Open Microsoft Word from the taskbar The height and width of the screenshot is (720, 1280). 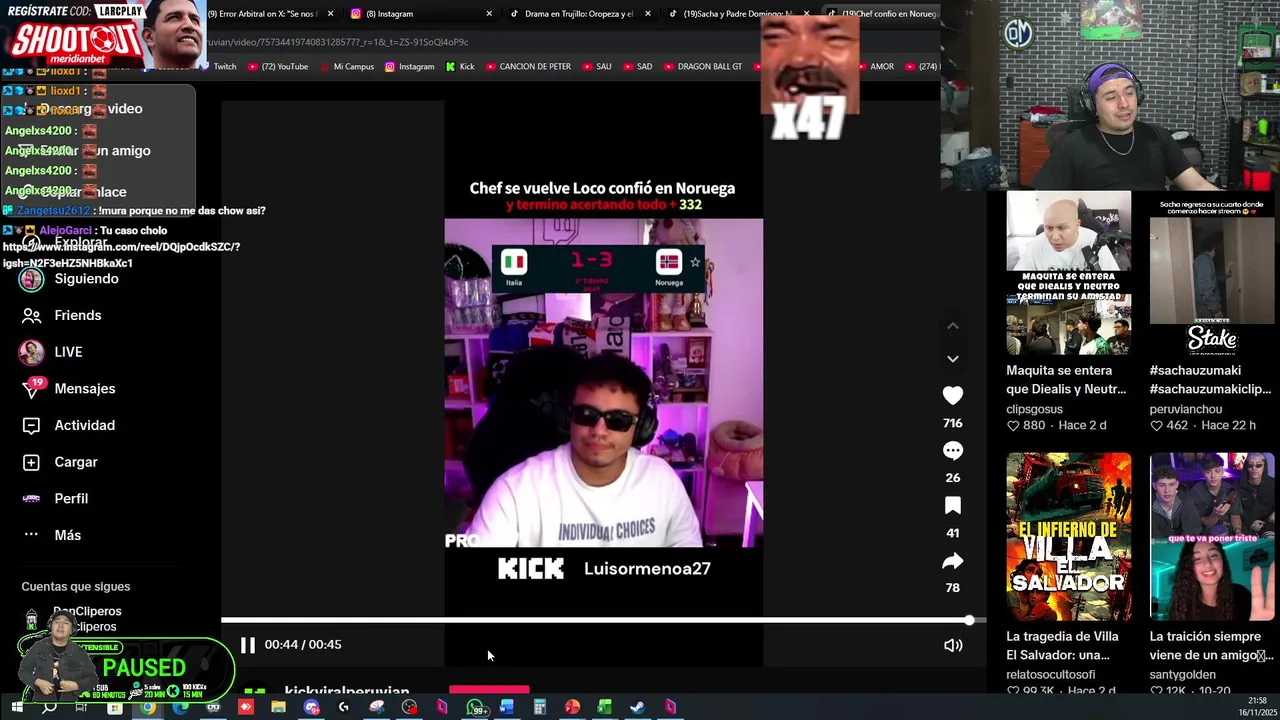point(507,708)
